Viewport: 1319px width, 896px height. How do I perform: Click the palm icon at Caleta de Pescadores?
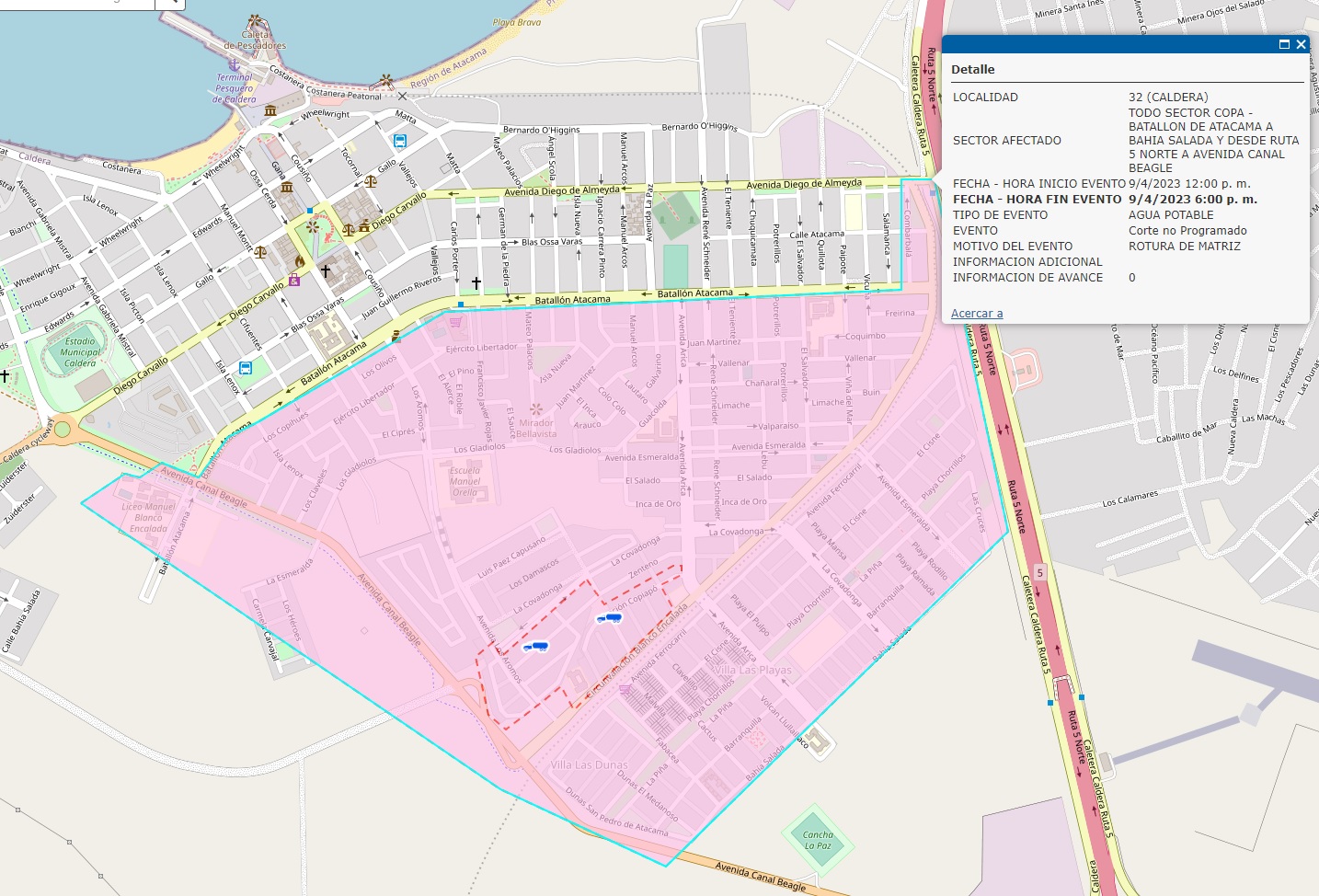click(x=255, y=21)
